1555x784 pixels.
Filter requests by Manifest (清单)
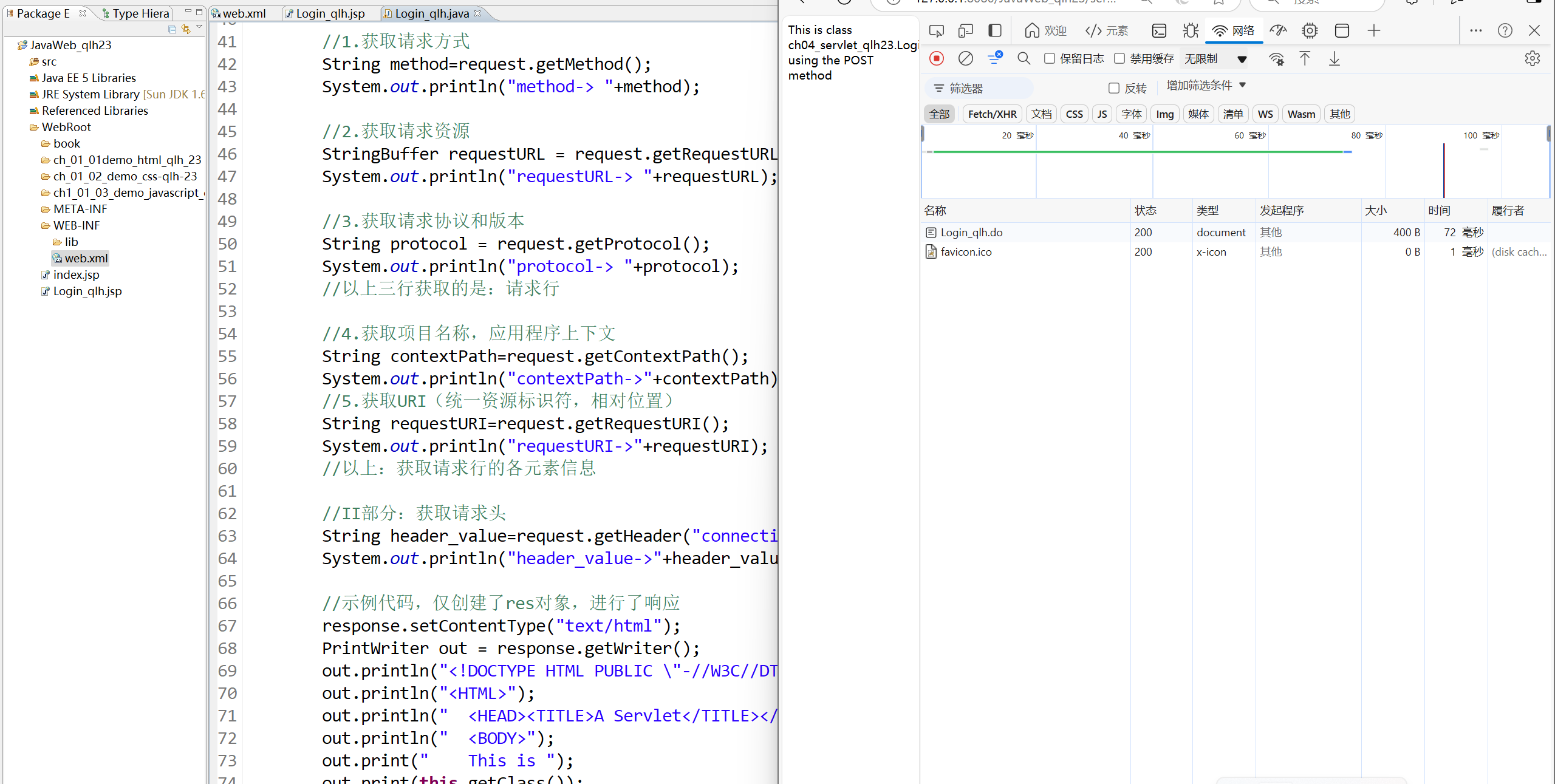(1232, 114)
